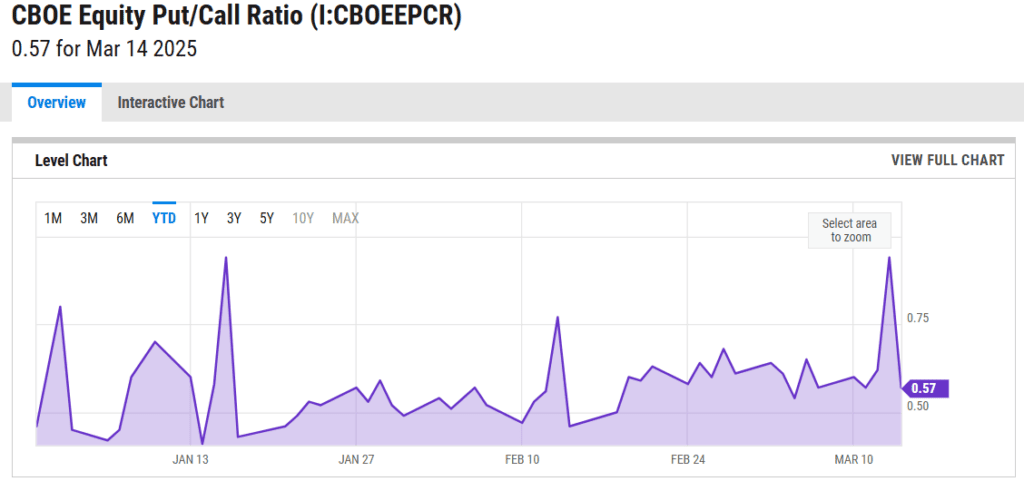Viewport: 1024px width, 491px height.
Task: Click the JAN 13 axis label
Action: (190, 460)
